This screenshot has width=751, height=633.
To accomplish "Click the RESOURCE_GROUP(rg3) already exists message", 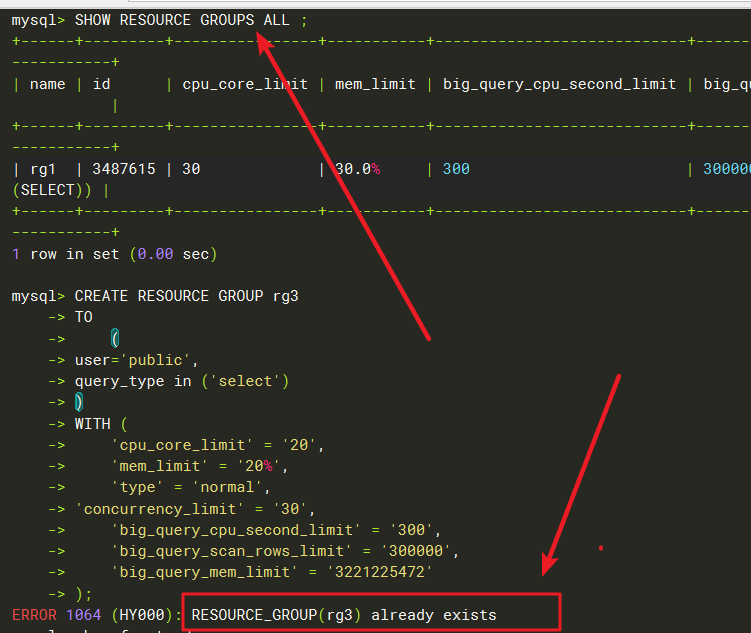I will [344, 614].
